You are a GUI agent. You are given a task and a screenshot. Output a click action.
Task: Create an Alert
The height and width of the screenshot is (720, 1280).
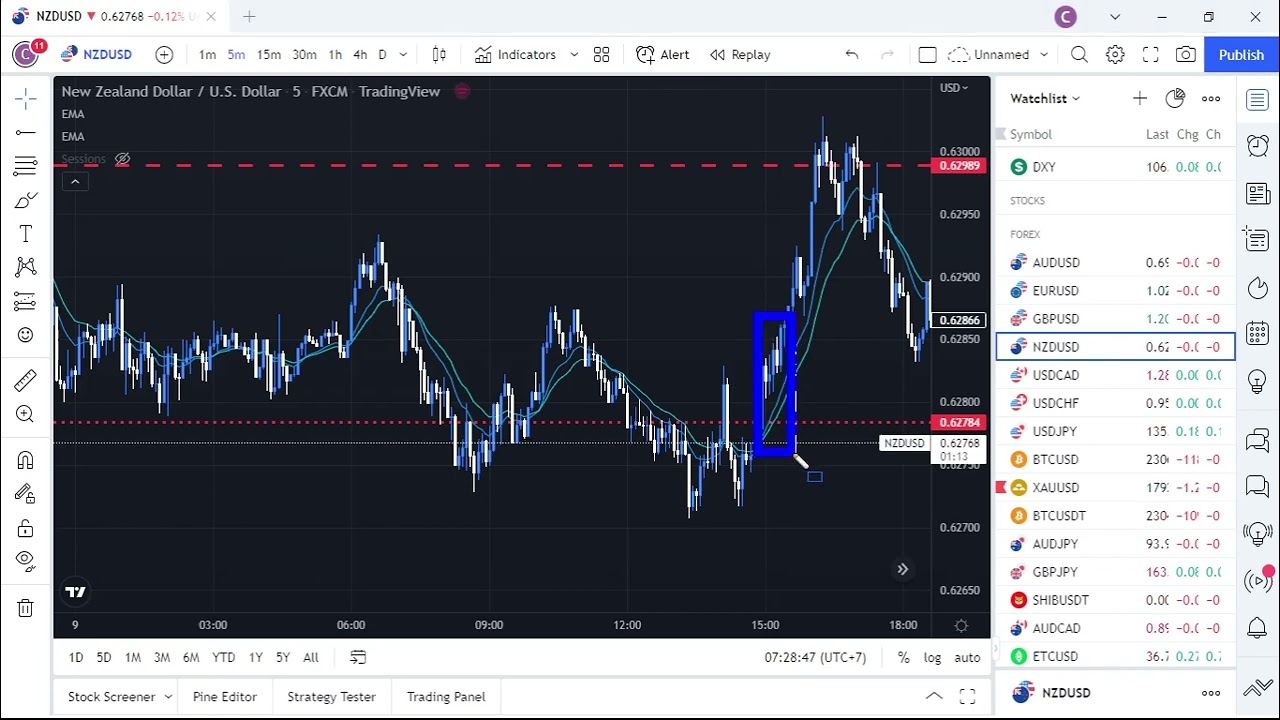(x=663, y=55)
